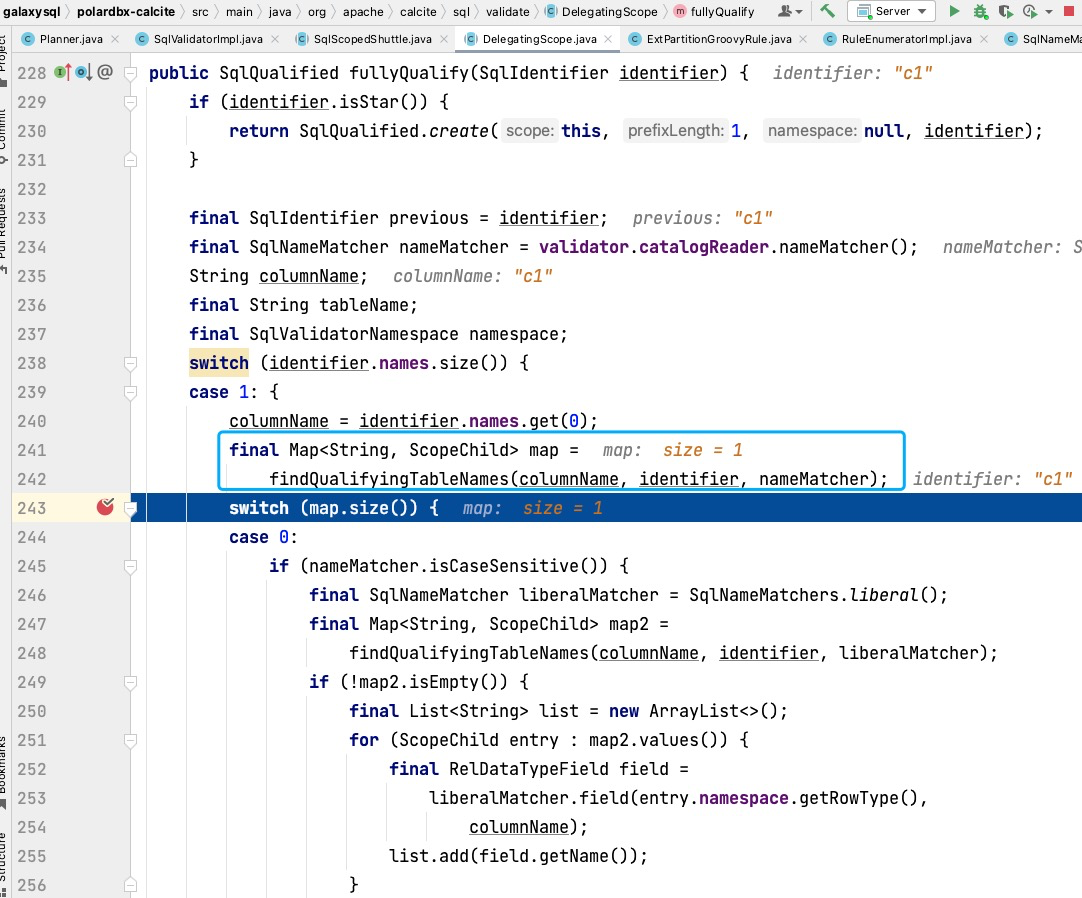Click the src breadcrumb

200,12
